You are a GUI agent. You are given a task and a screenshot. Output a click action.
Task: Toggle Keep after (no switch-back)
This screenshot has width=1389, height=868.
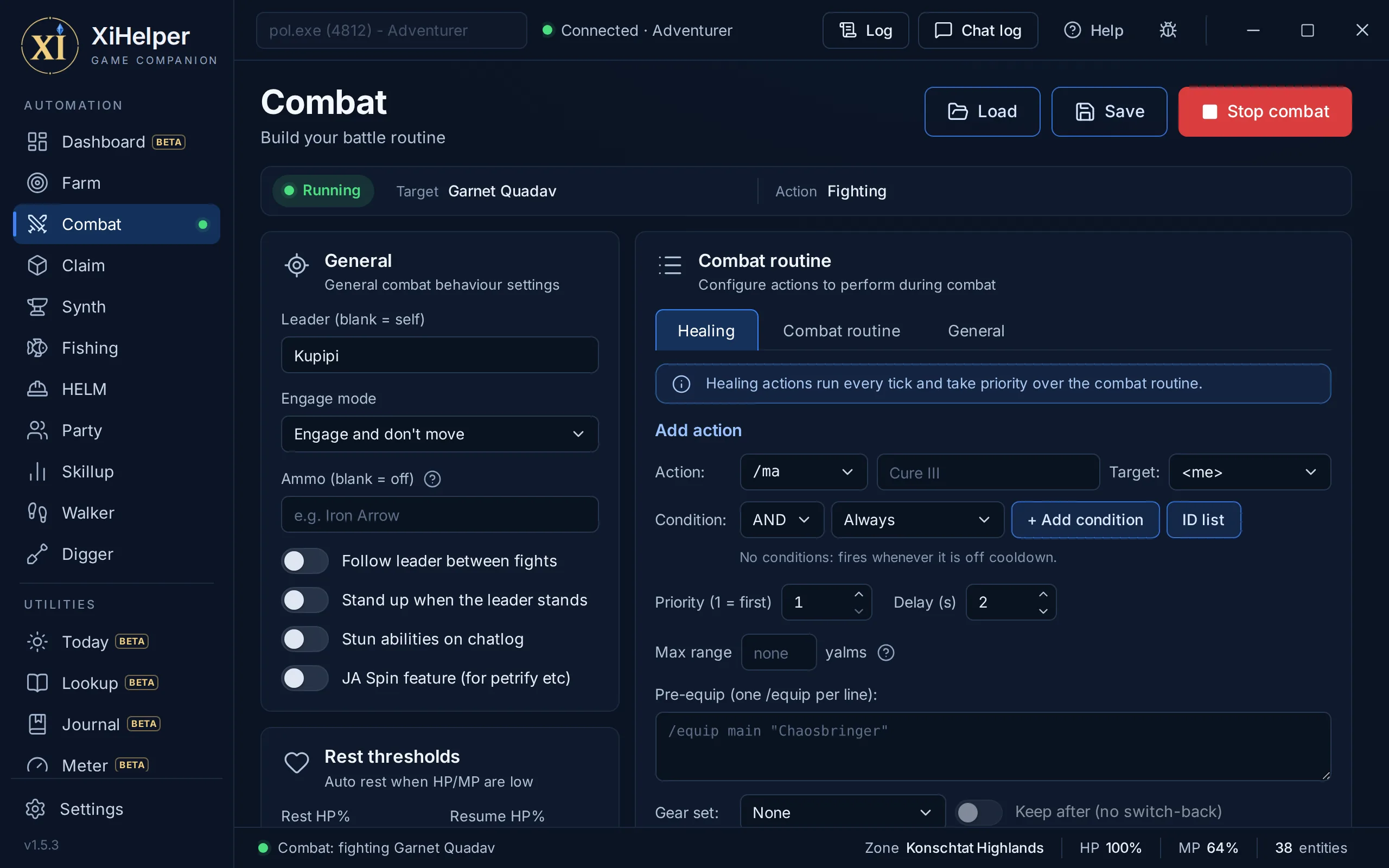(978, 812)
